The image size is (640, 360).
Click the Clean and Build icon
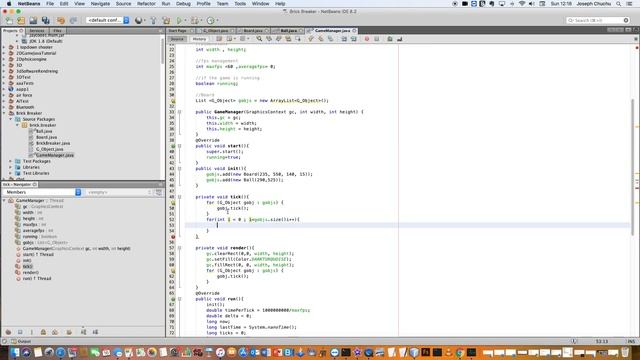pyautogui.click(x=166, y=20)
